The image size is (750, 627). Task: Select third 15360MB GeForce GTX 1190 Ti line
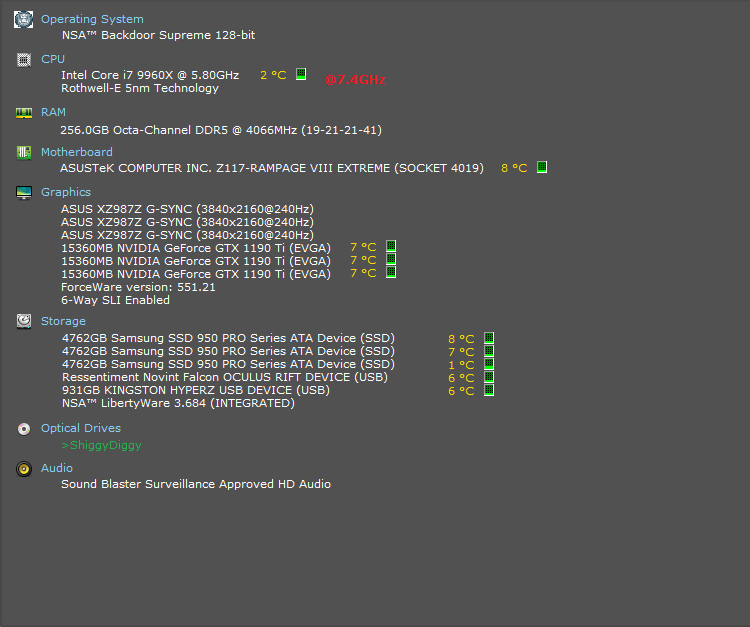pyautogui.click(x=196, y=274)
